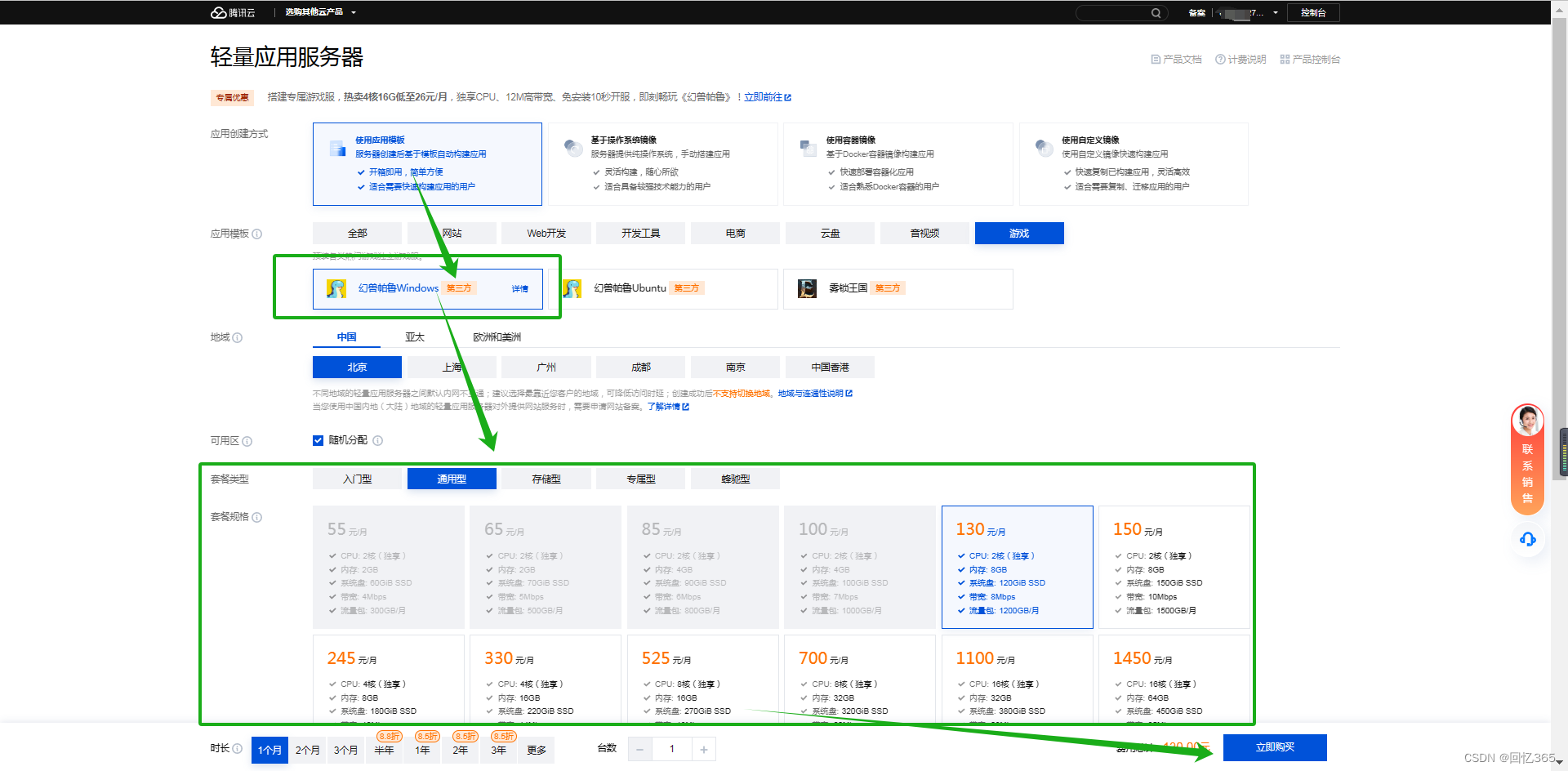Switch to the 欧洲和美洲 region tab
Viewport: 1568px width, 771px height.
click(497, 337)
